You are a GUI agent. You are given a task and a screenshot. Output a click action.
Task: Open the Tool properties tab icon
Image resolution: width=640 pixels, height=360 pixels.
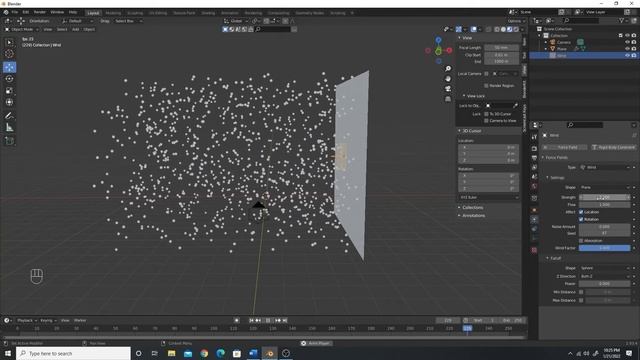(x=534, y=137)
